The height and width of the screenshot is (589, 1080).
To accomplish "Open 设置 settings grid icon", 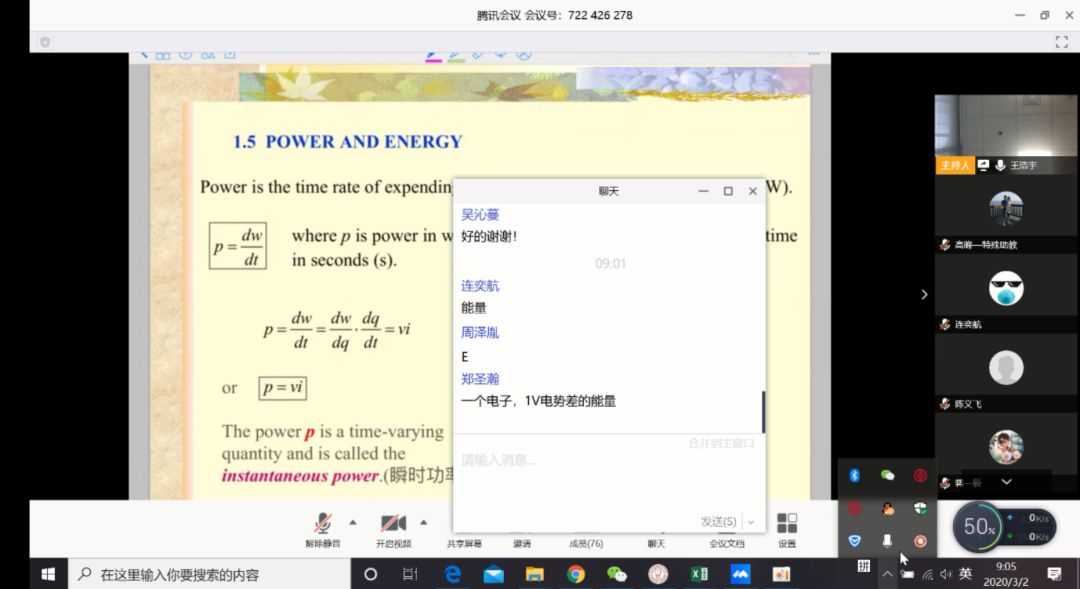I will point(787,524).
